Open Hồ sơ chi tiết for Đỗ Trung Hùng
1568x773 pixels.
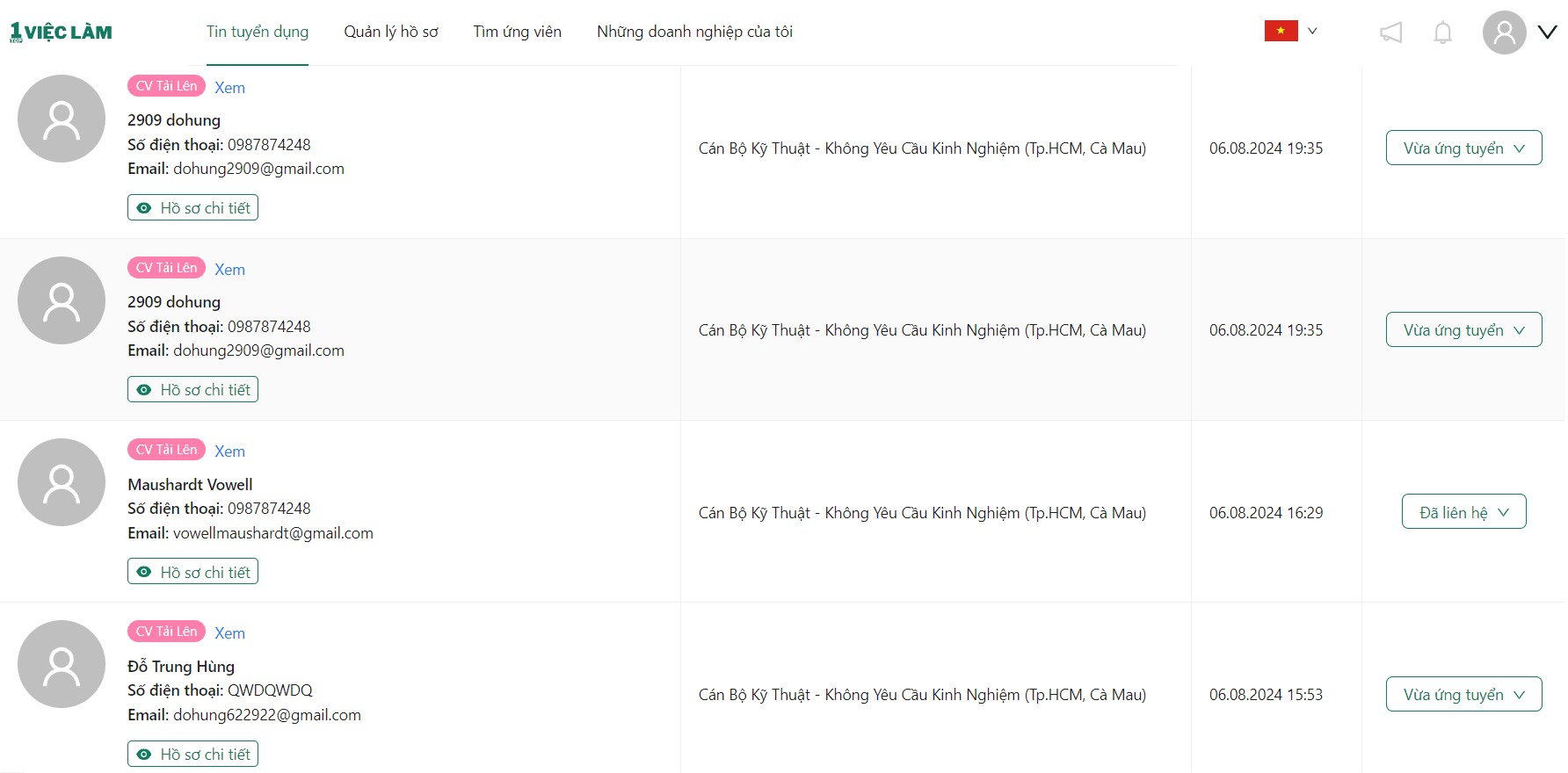[x=192, y=754]
